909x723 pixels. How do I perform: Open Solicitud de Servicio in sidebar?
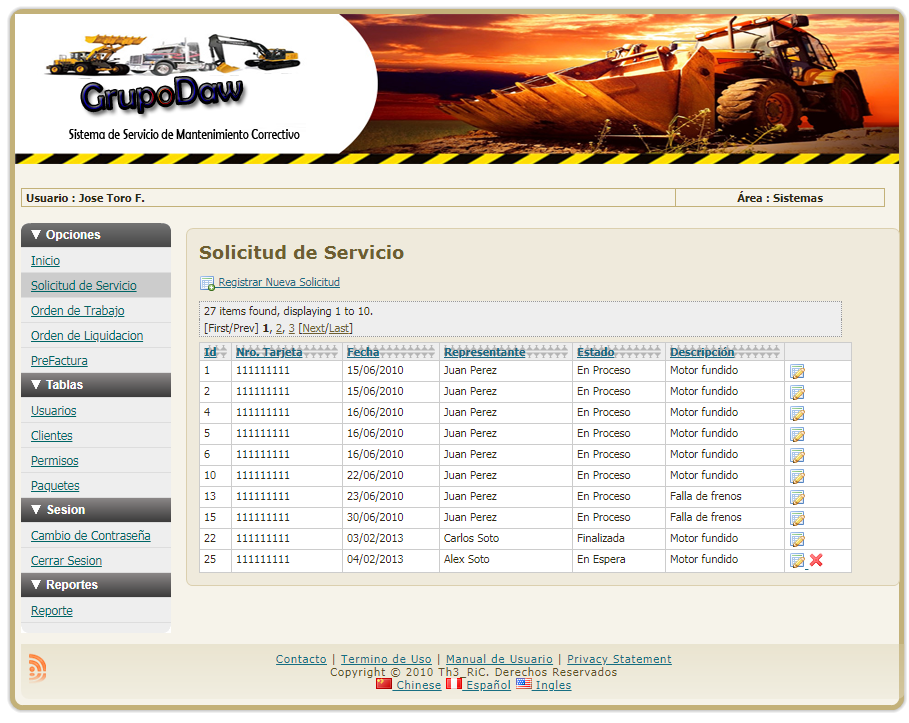click(83, 286)
